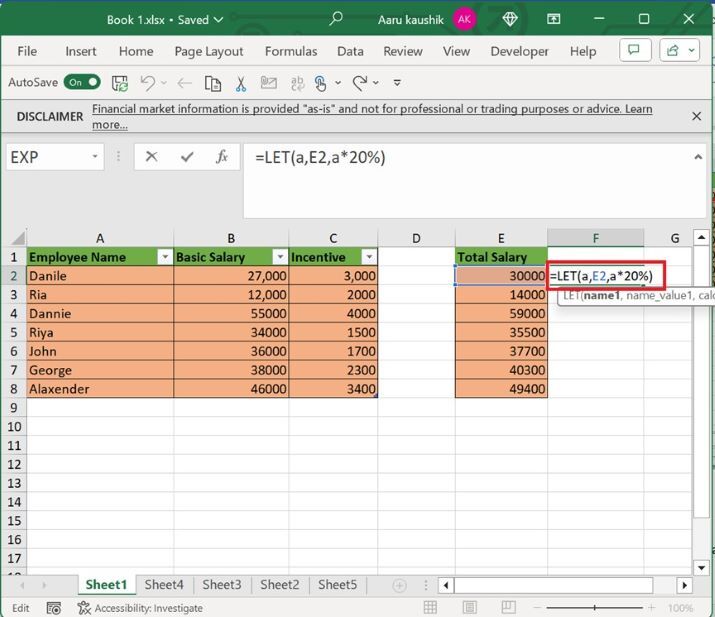Open the Formulas ribbon tab
715x617 pixels.
point(291,51)
